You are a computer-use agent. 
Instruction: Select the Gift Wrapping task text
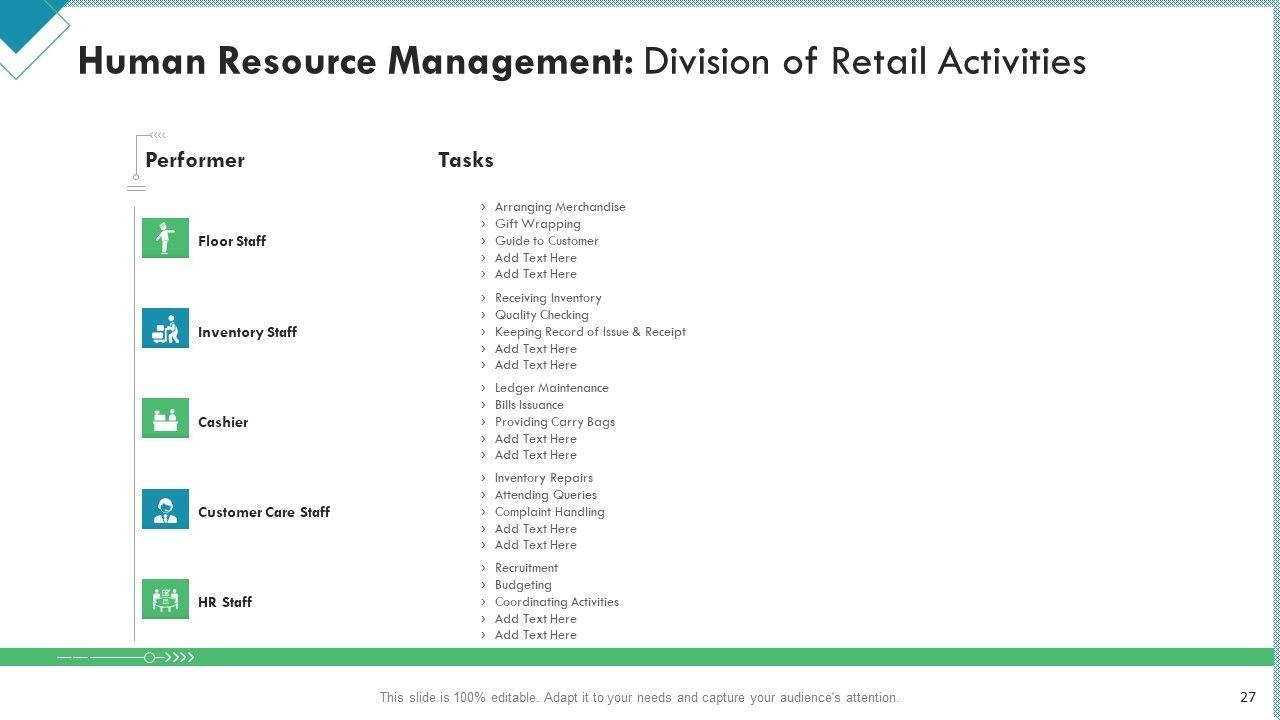click(537, 224)
